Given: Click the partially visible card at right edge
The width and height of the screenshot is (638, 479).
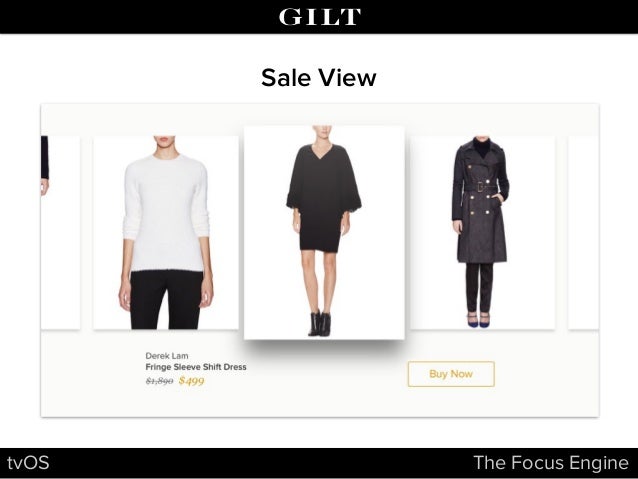Looking at the screenshot, I should (x=583, y=233).
